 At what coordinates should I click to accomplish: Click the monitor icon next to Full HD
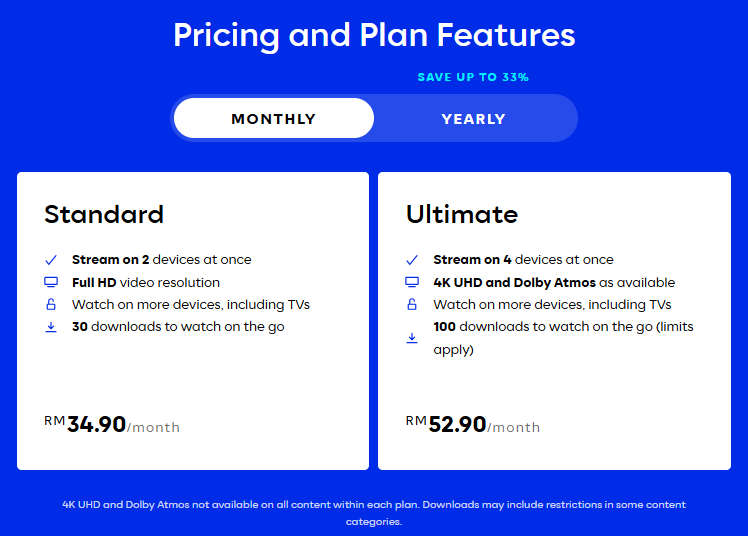[x=51, y=282]
